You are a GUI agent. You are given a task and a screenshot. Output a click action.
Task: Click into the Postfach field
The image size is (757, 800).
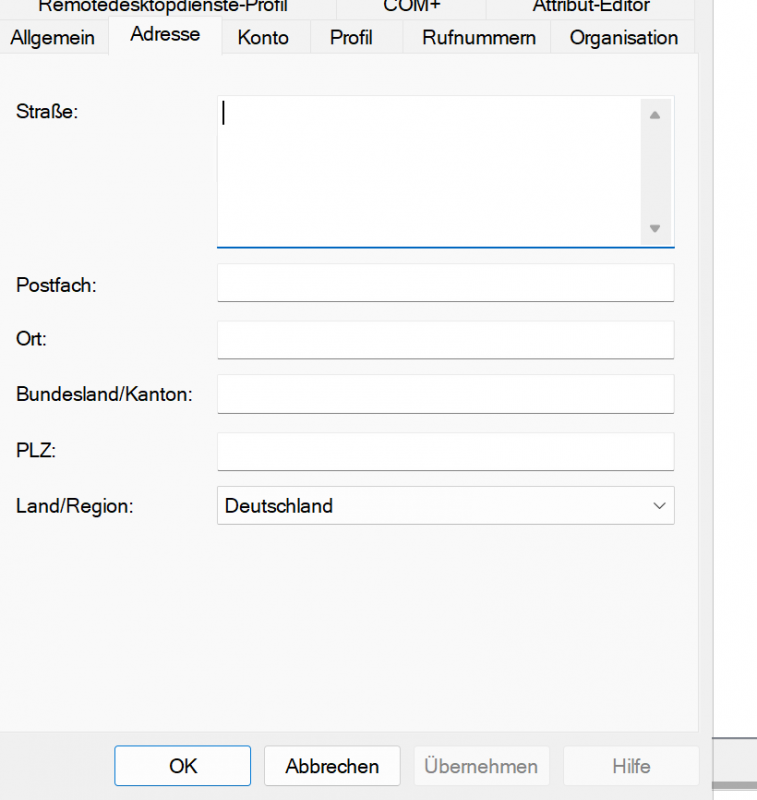click(x=445, y=283)
